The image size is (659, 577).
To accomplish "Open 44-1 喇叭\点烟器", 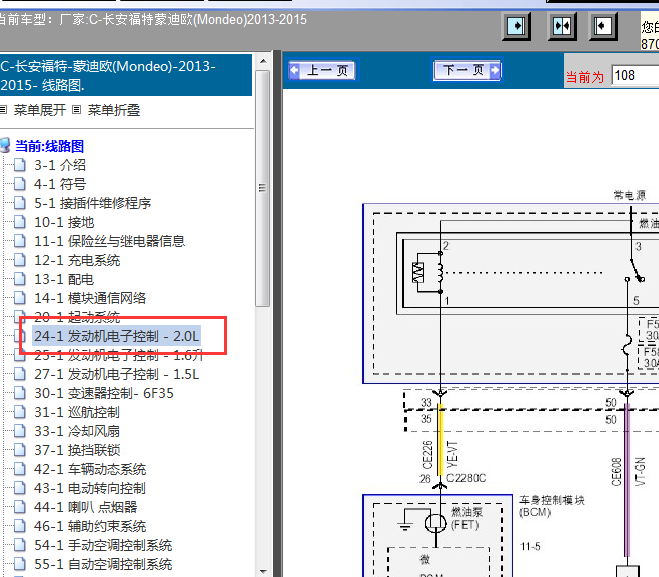I will click(x=86, y=507).
